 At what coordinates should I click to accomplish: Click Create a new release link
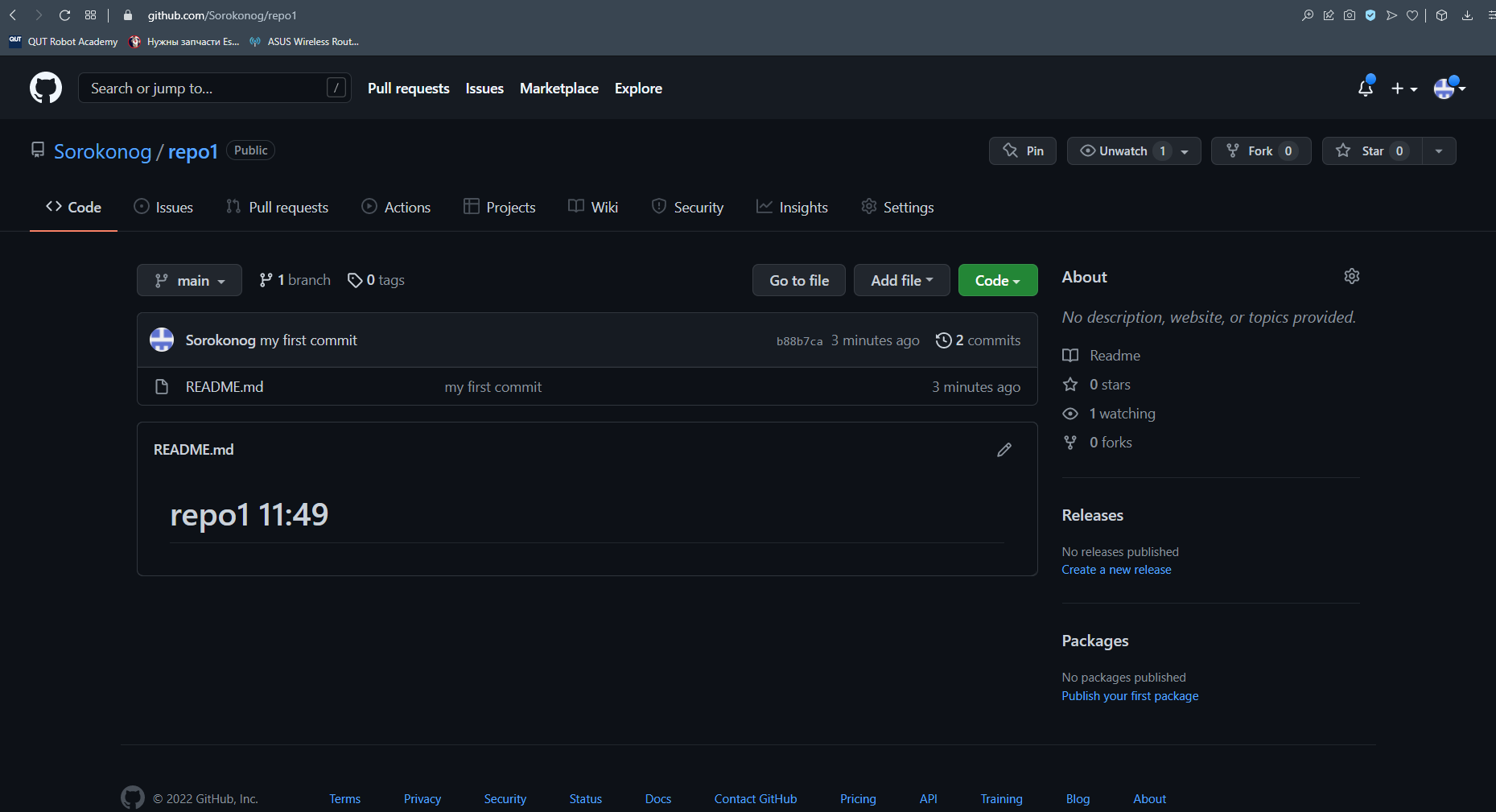(1116, 570)
